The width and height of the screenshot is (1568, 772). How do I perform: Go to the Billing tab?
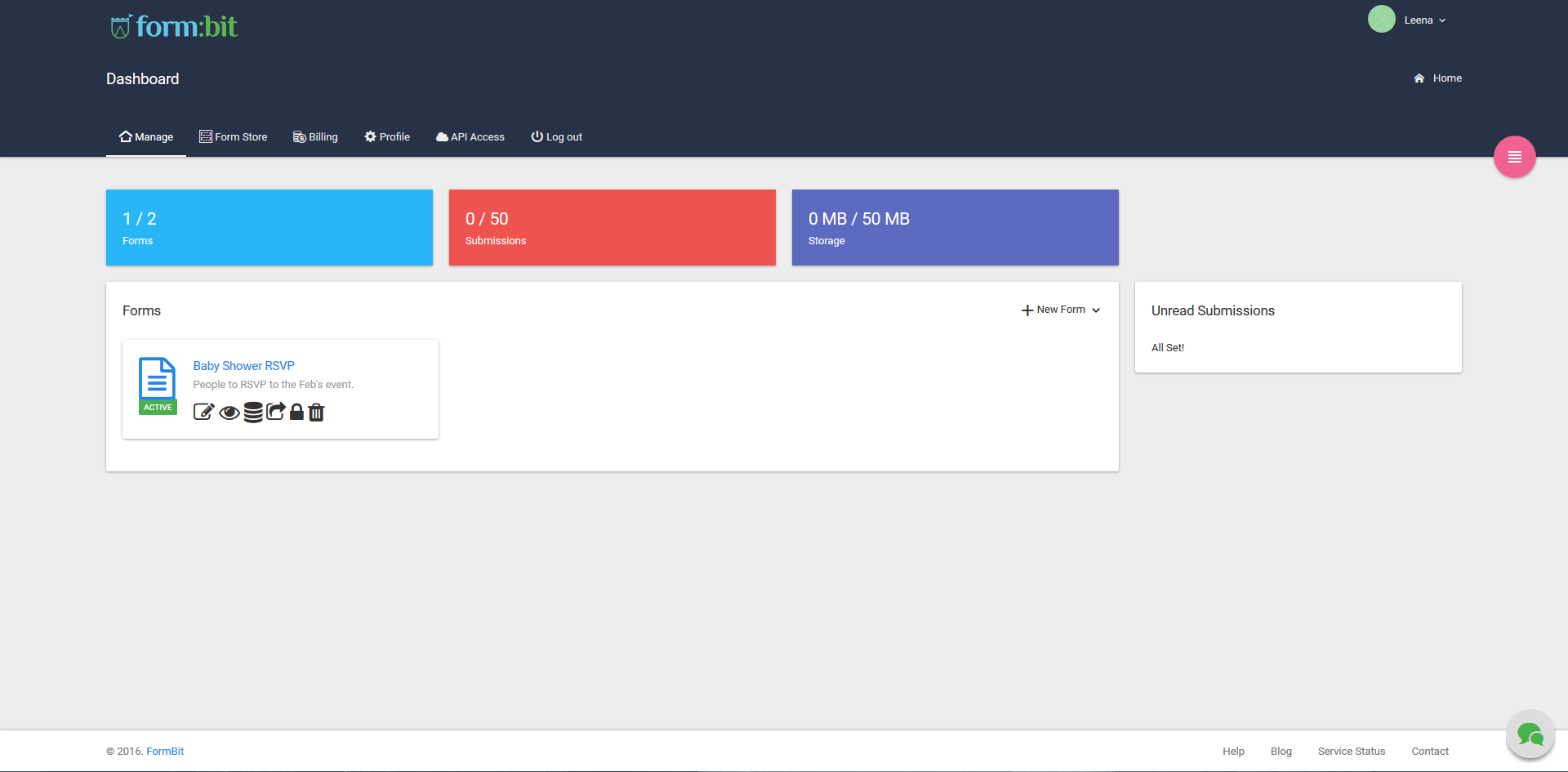(315, 137)
